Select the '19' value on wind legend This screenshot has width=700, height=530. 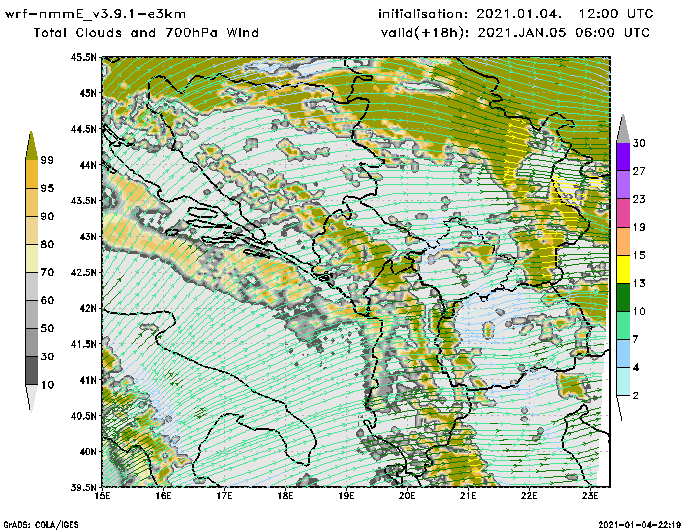[639, 227]
